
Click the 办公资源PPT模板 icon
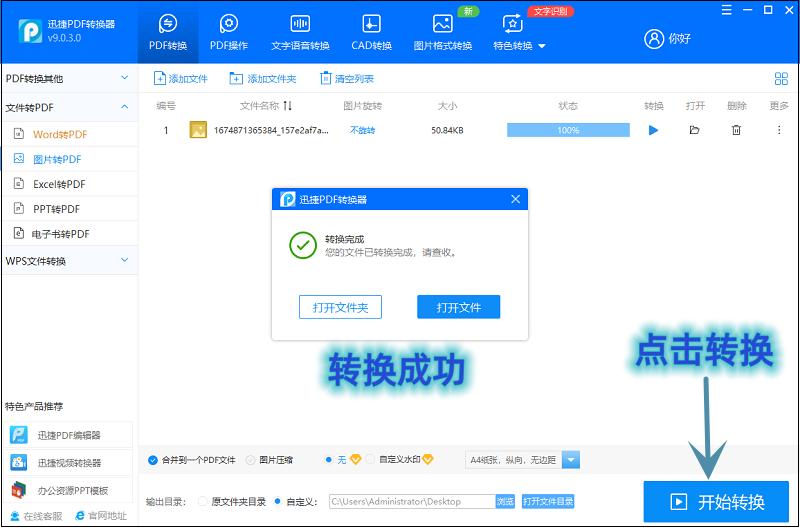tap(19, 490)
